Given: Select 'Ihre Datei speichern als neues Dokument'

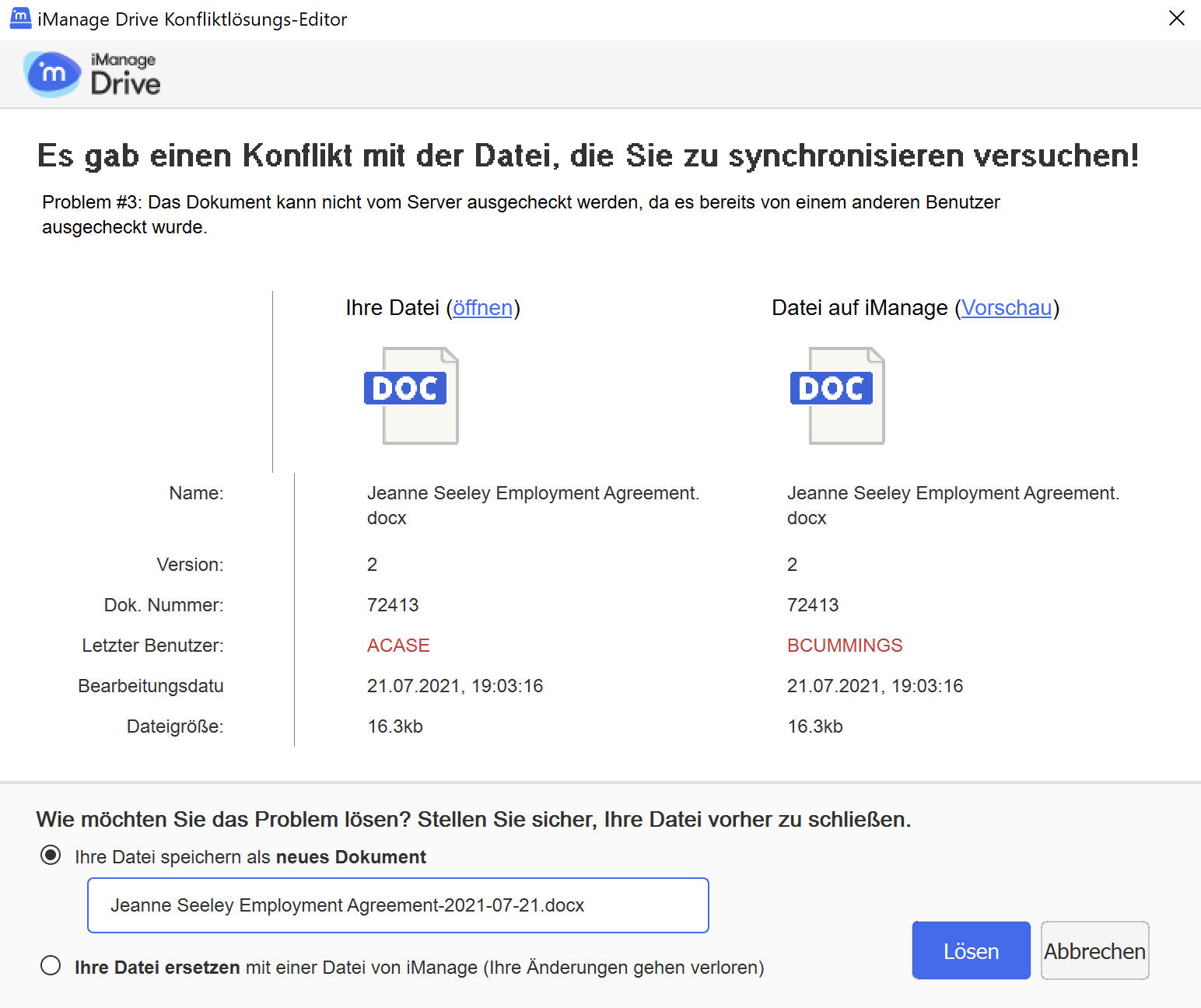Looking at the screenshot, I should tap(51, 856).
